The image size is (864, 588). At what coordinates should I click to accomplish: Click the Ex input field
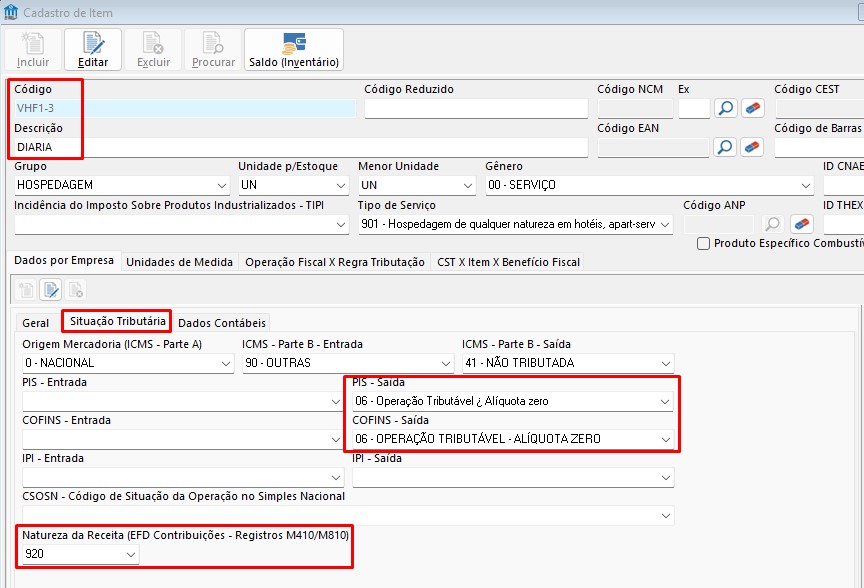tap(694, 109)
